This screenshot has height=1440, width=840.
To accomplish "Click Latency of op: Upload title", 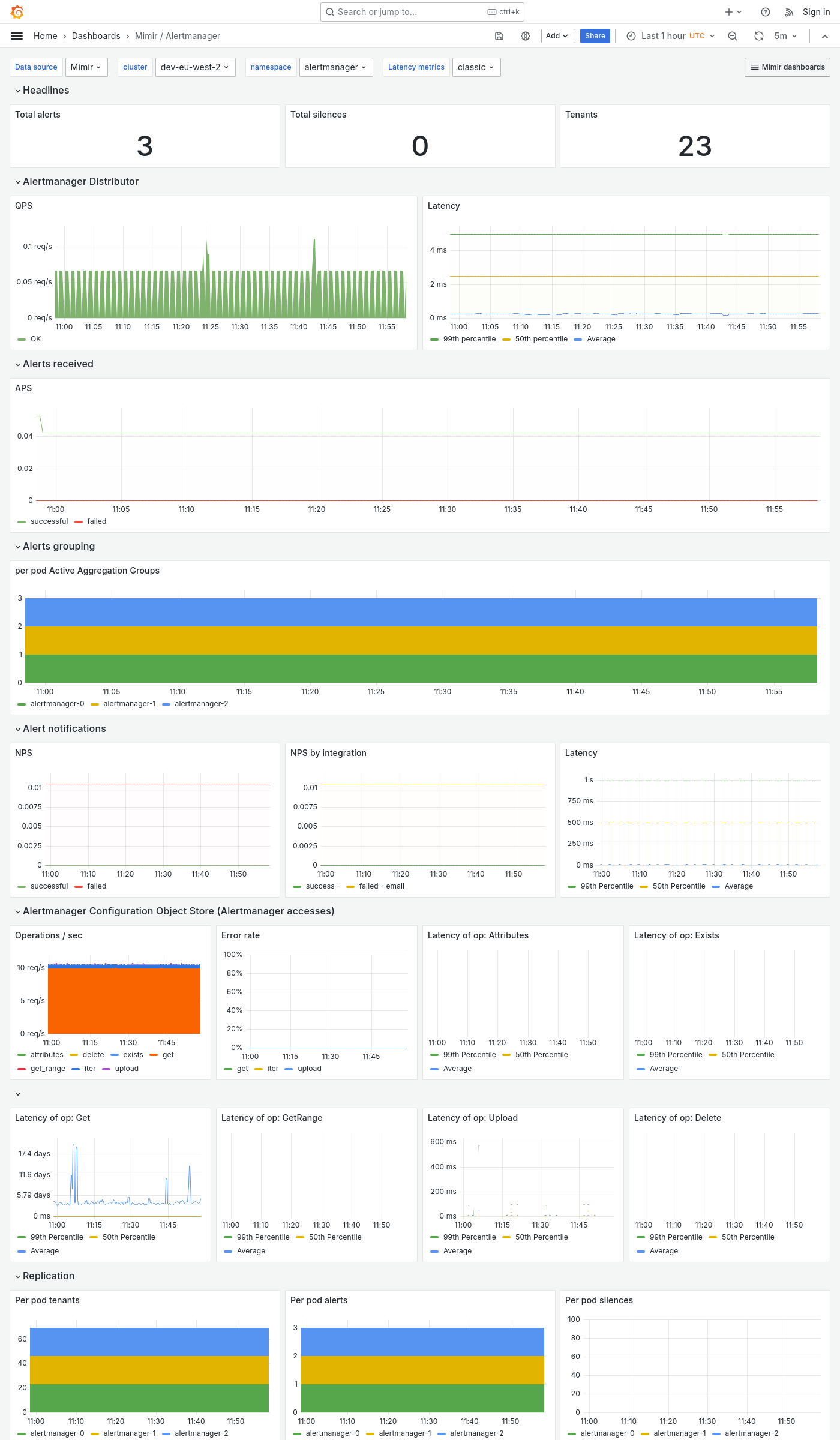I will click(x=473, y=1118).
